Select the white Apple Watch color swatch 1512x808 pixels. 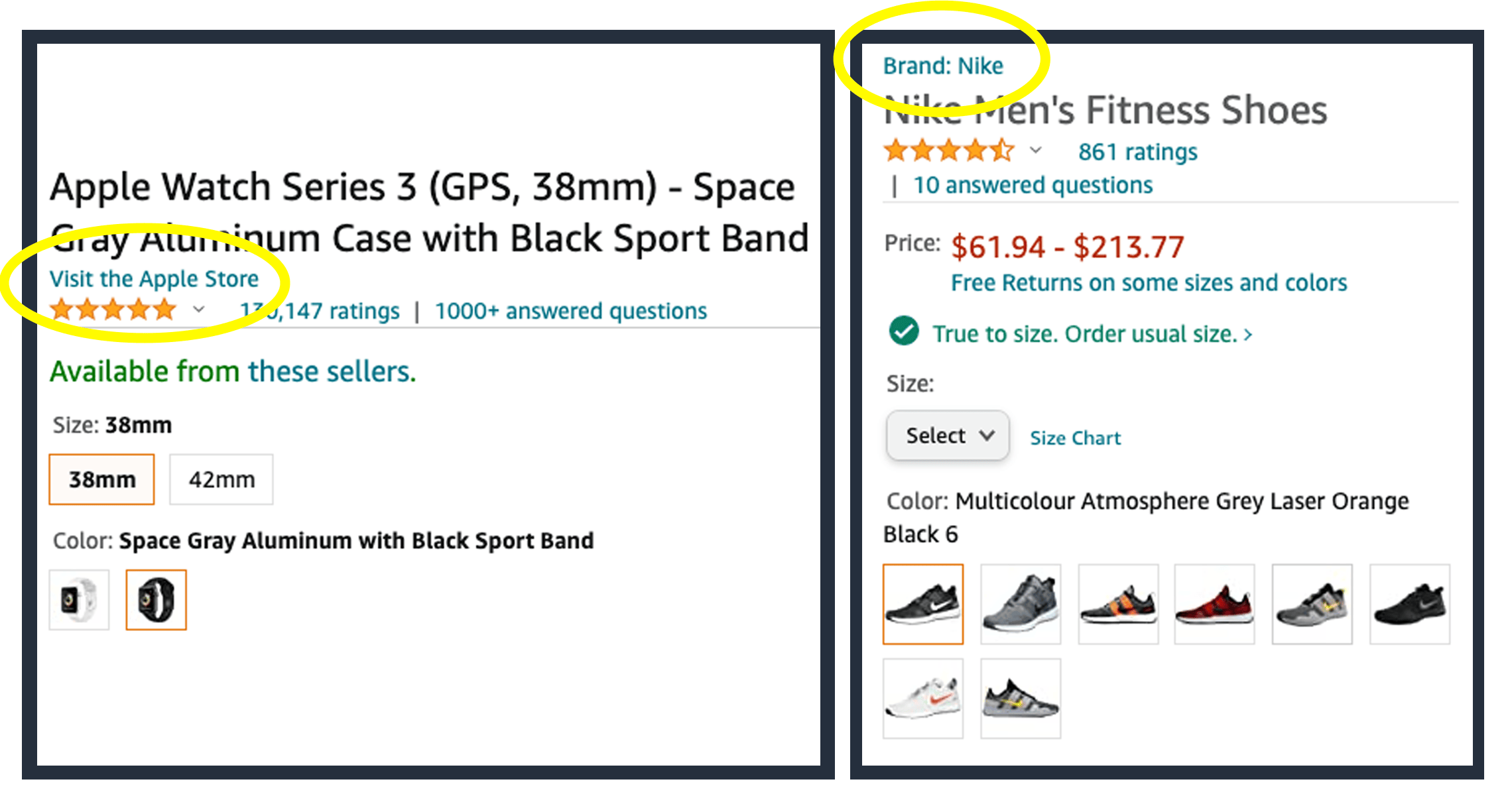pyautogui.click(x=79, y=600)
